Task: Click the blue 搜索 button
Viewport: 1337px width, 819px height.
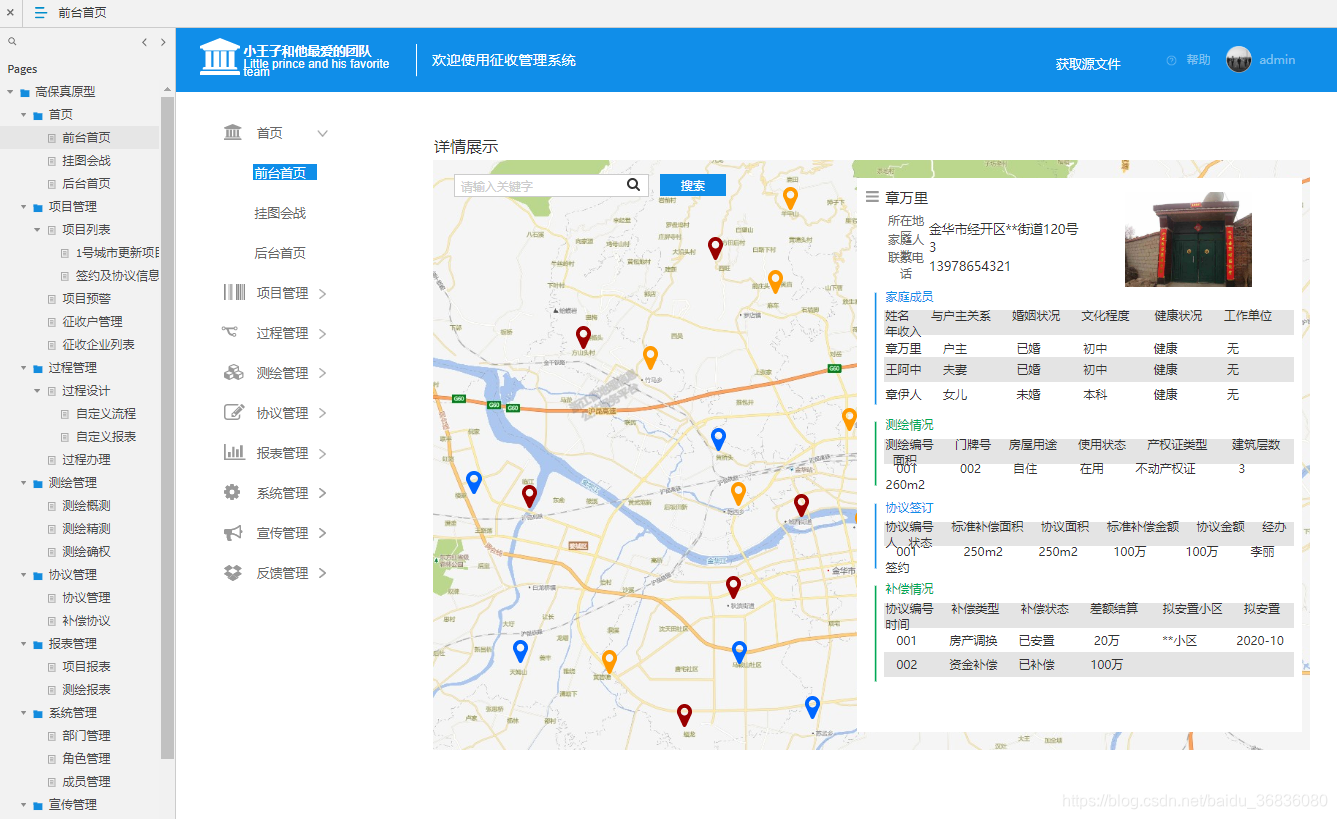Action: click(693, 185)
